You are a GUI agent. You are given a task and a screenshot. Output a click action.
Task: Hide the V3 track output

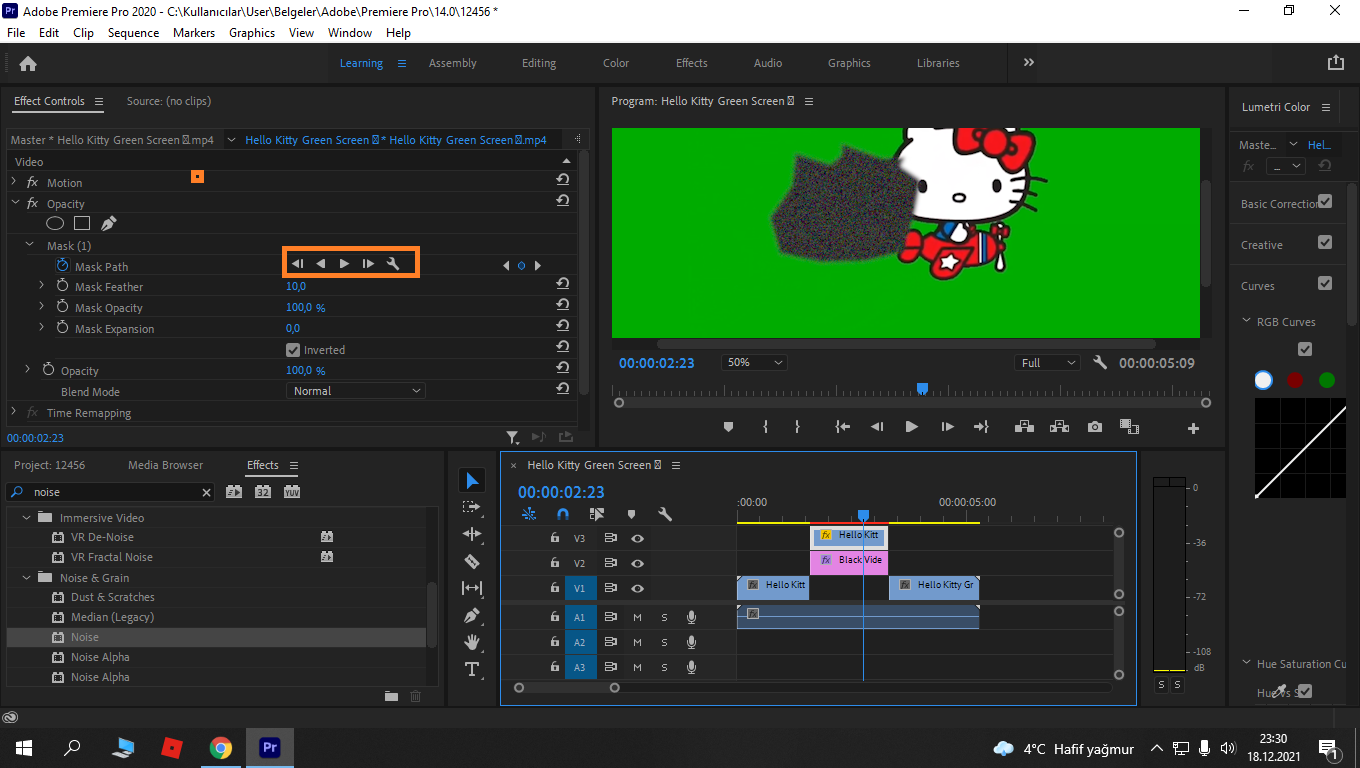pos(637,538)
